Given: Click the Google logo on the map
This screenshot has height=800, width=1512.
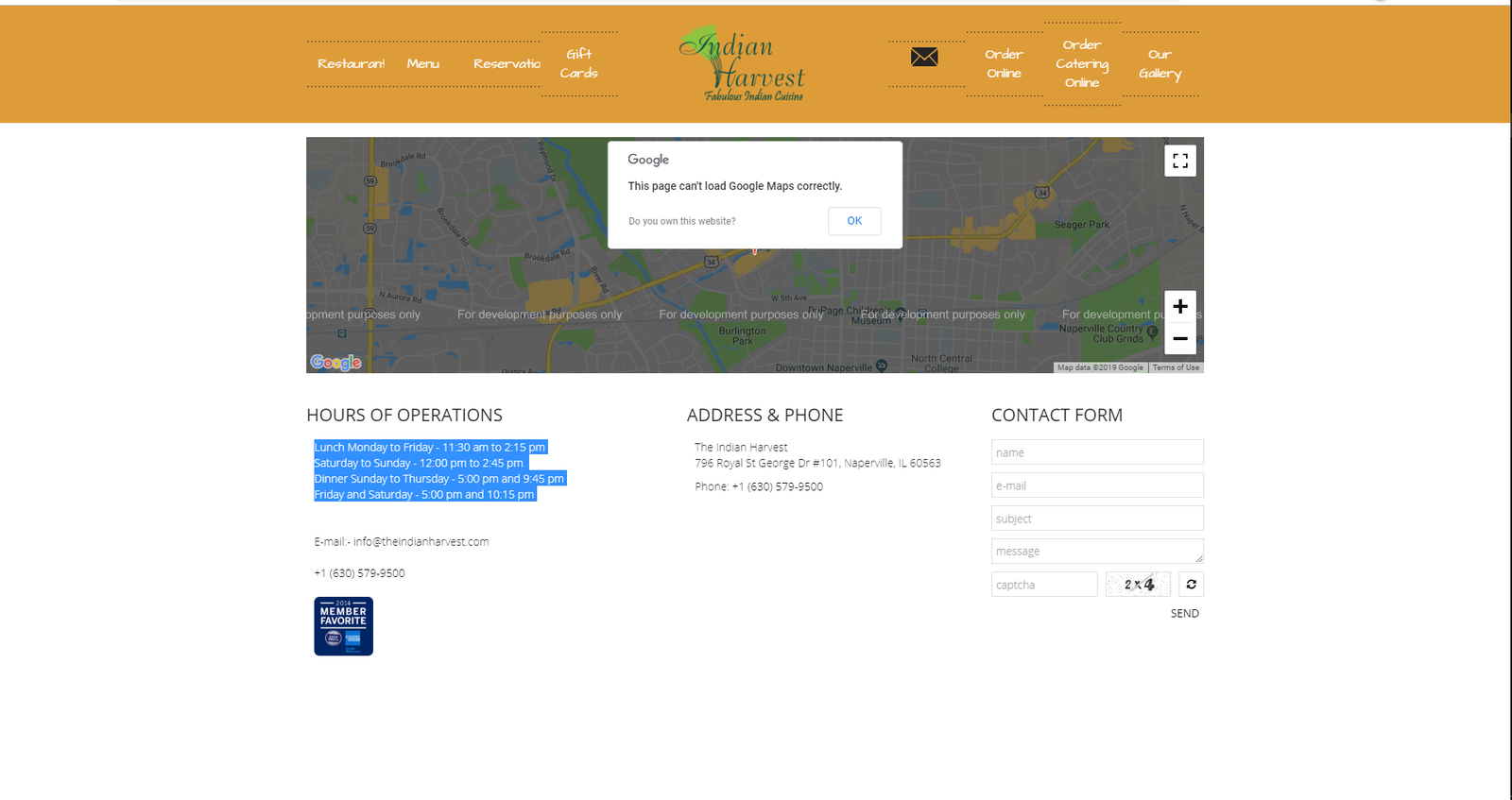Looking at the screenshot, I should click(x=335, y=363).
